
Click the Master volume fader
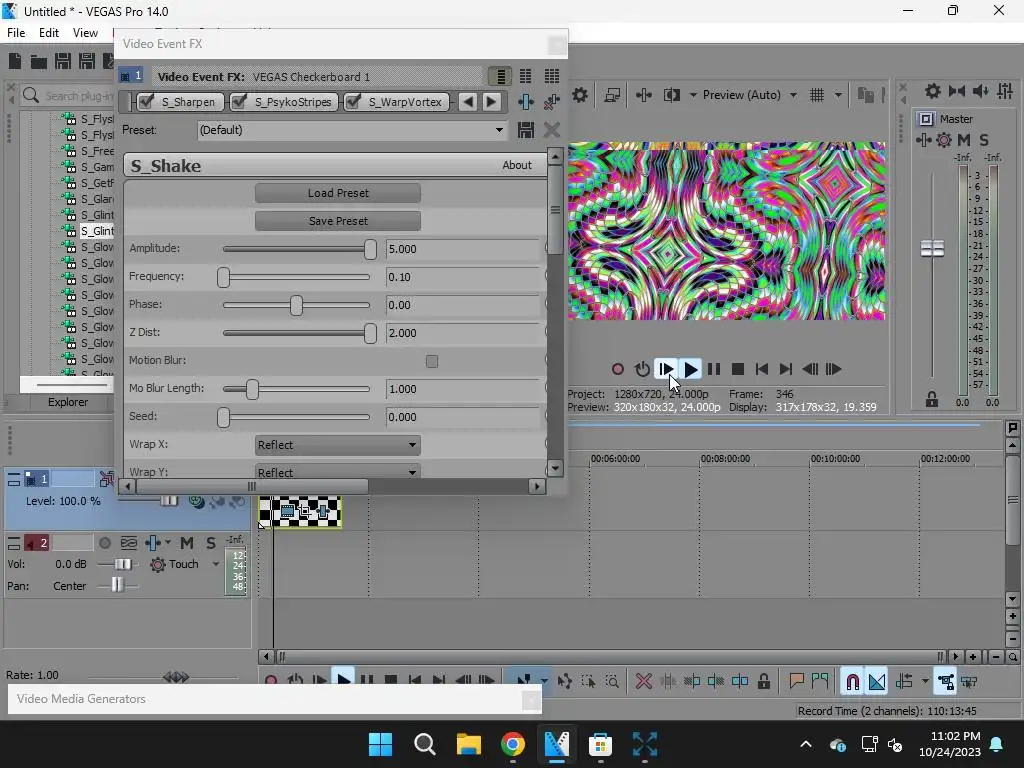932,249
